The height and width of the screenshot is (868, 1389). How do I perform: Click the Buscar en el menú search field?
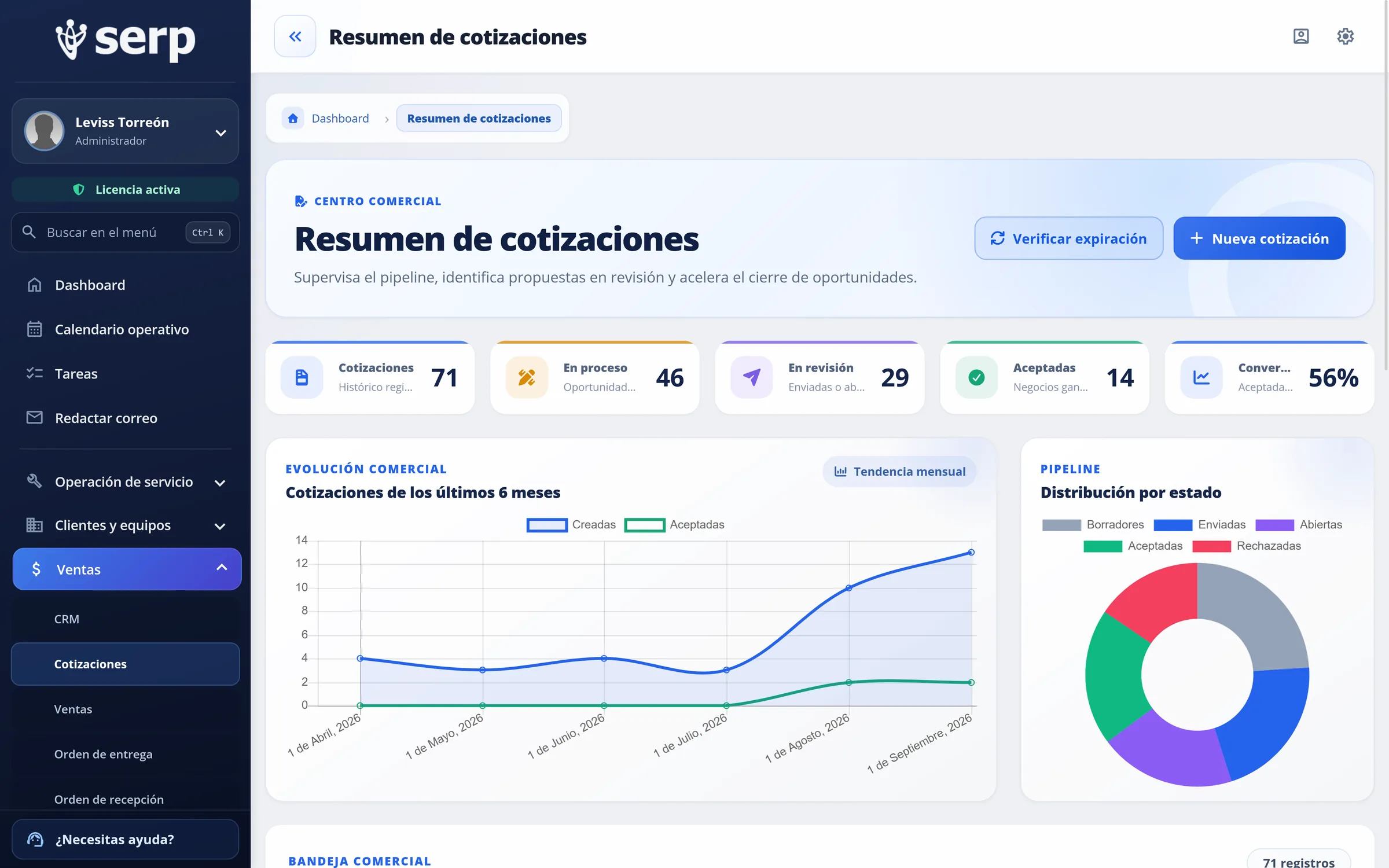point(125,232)
